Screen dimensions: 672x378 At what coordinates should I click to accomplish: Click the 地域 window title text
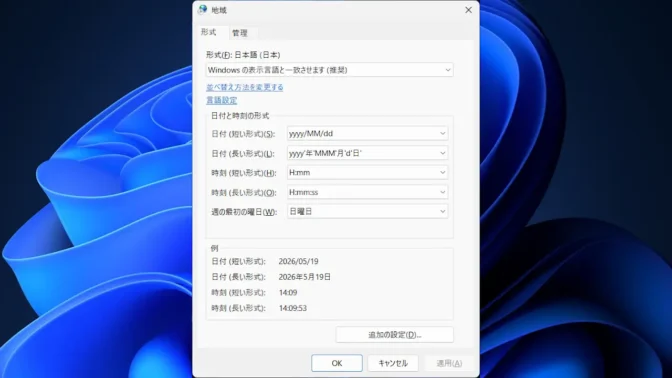[219, 10]
